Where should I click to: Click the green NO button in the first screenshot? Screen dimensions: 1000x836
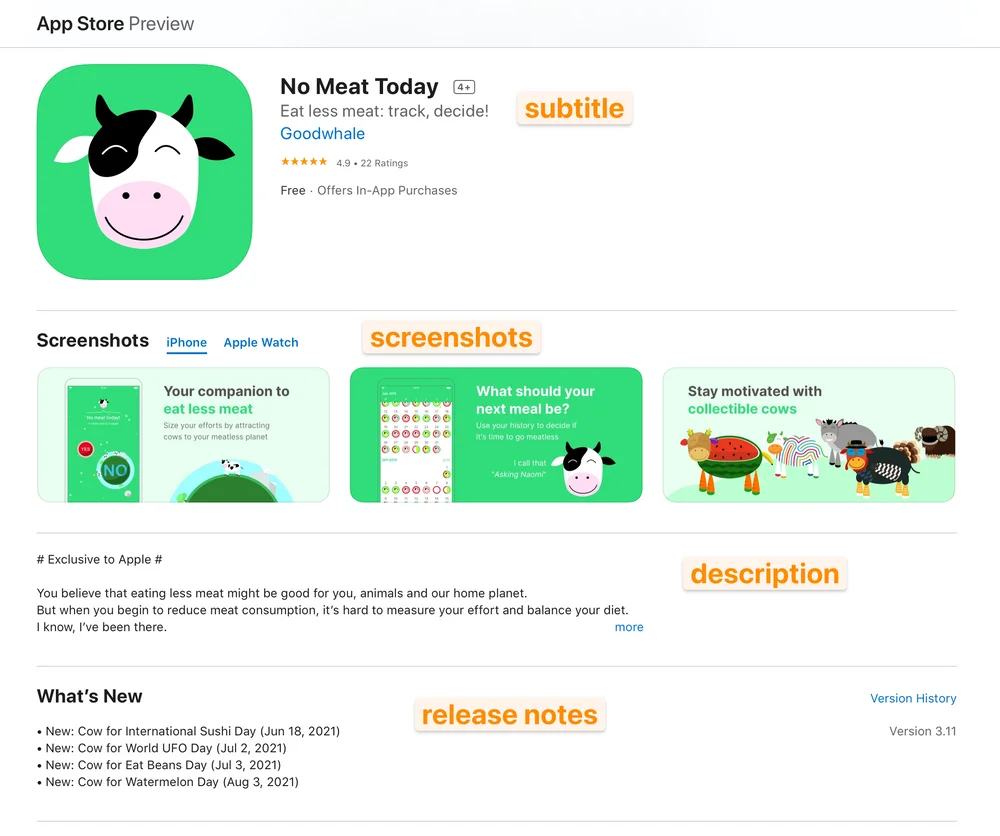115,471
